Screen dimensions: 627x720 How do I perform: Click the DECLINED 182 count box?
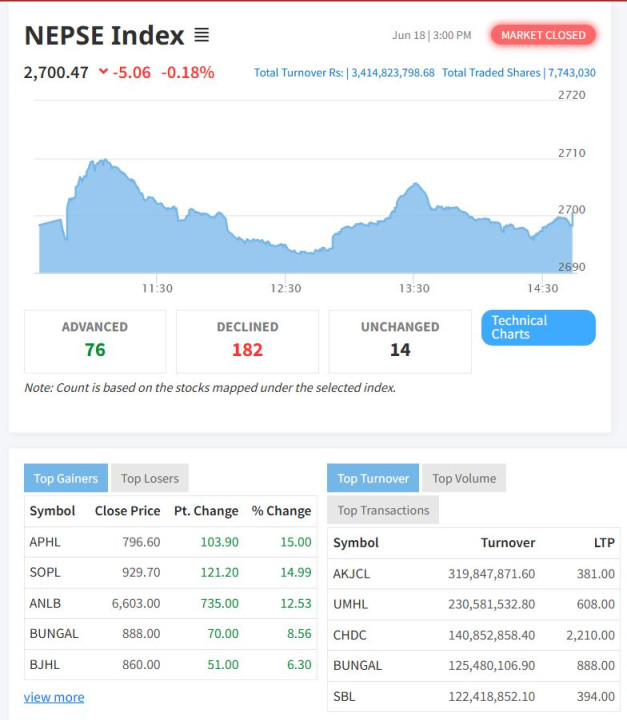pos(248,342)
